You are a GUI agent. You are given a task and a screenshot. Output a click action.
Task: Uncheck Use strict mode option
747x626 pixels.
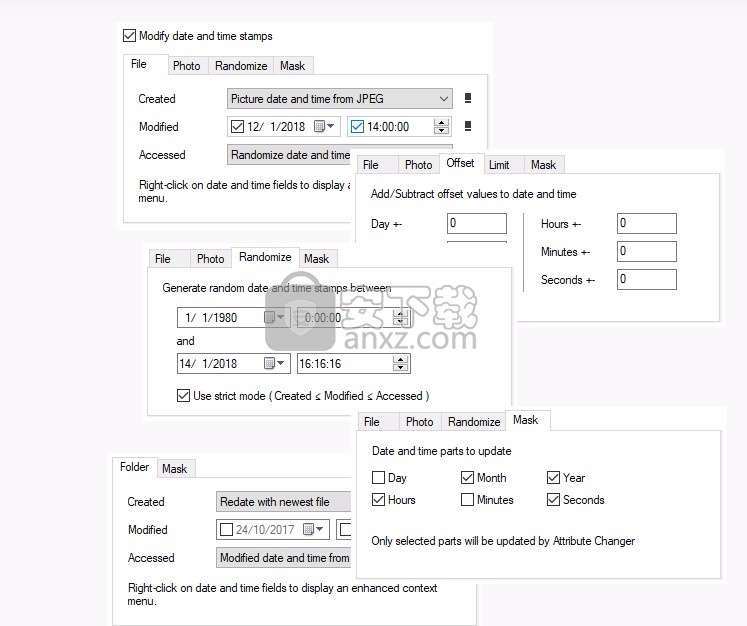point(183,396)
